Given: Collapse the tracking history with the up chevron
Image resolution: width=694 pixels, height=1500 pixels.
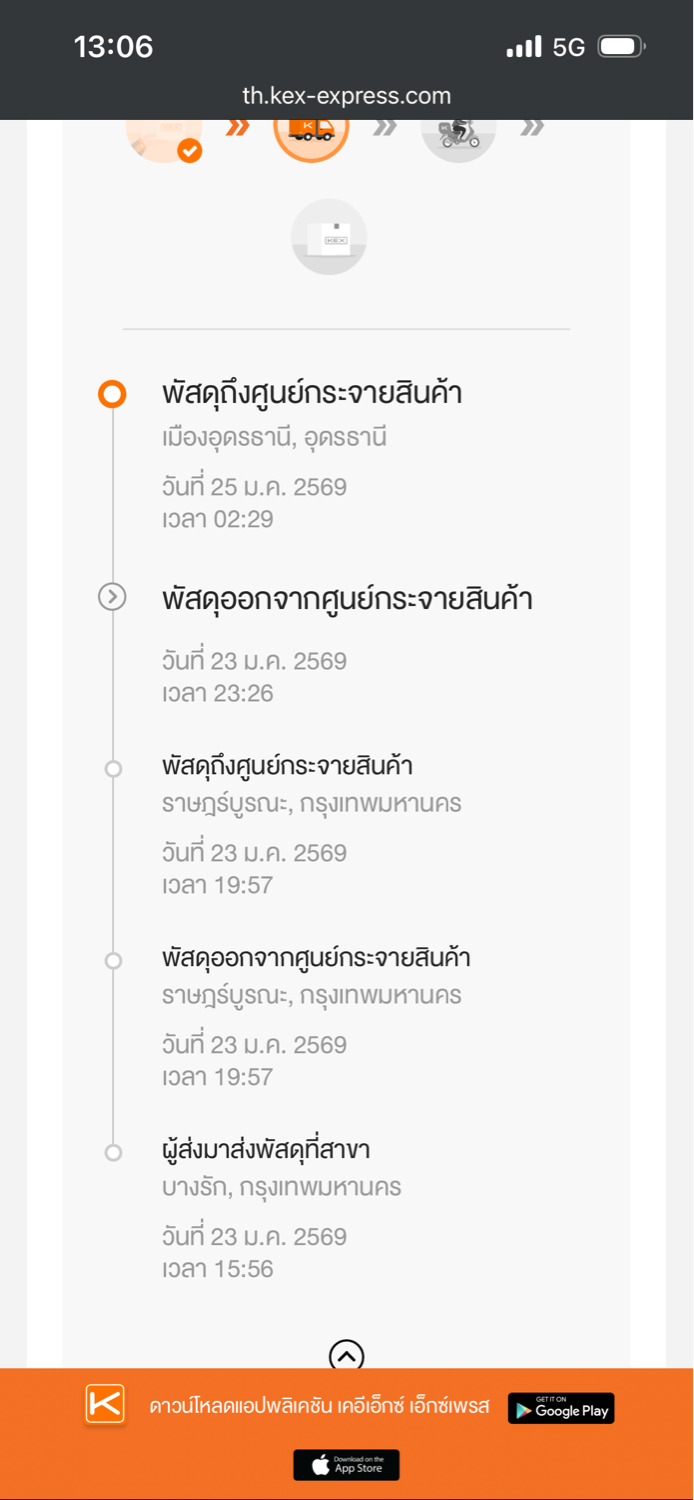Looking at the screenshot, I should (346, 1355).
